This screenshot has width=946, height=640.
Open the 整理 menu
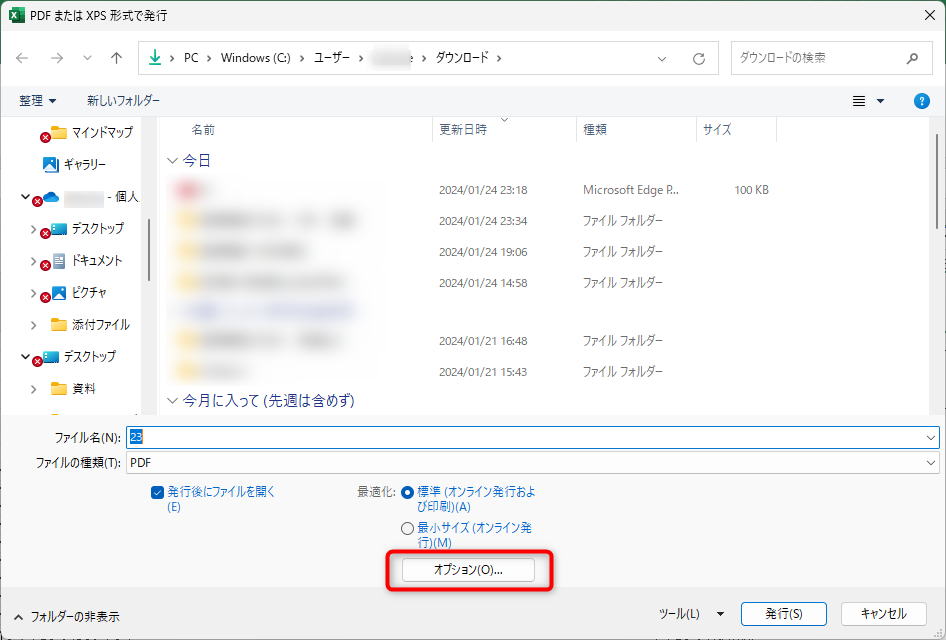37,101
